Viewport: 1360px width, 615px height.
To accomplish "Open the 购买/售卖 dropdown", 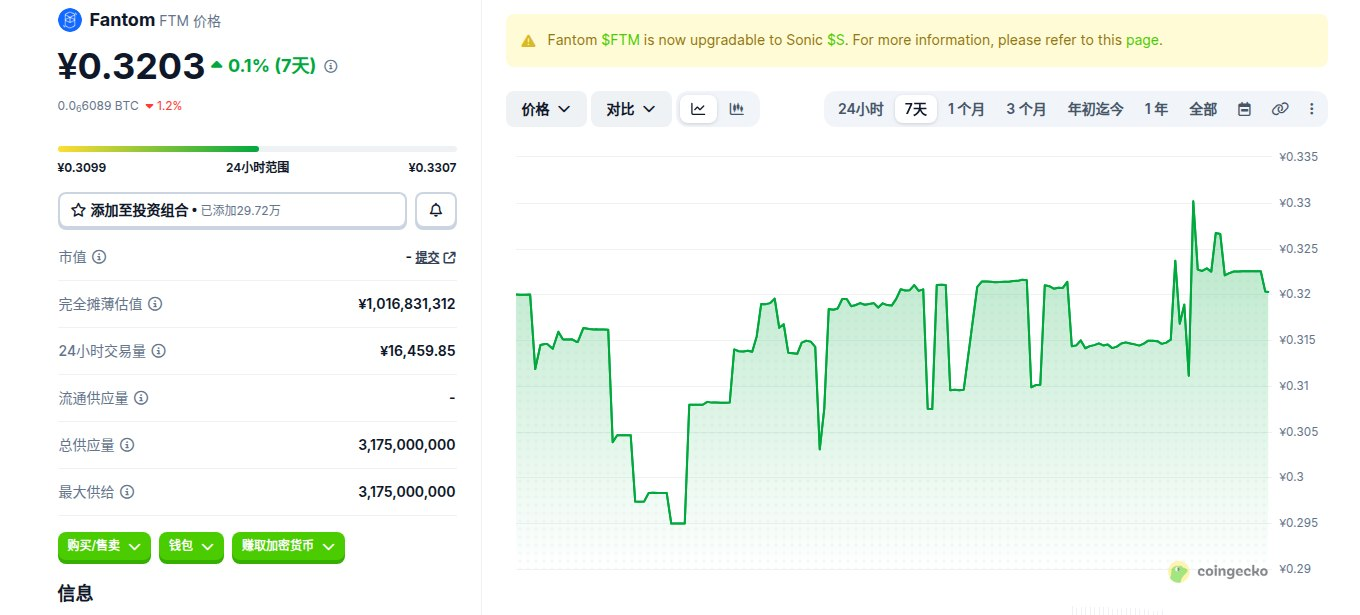I will tap(104, 546).
